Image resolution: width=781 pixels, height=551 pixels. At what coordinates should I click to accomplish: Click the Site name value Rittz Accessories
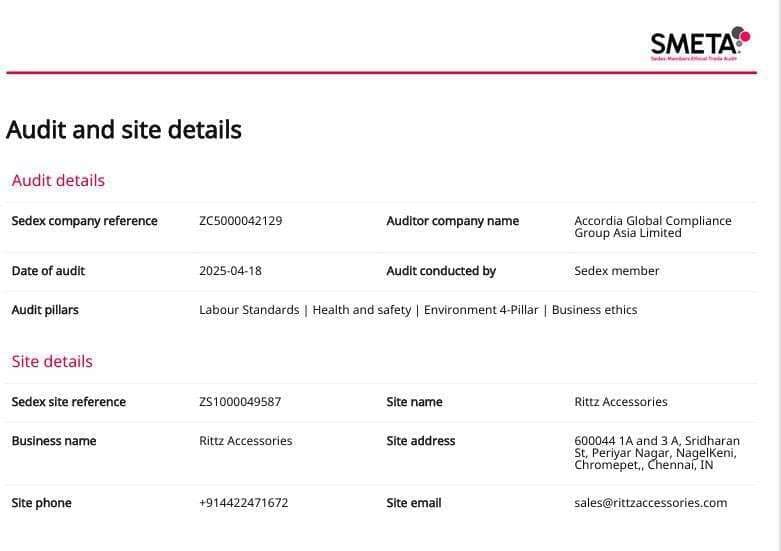tap(621, 402)
